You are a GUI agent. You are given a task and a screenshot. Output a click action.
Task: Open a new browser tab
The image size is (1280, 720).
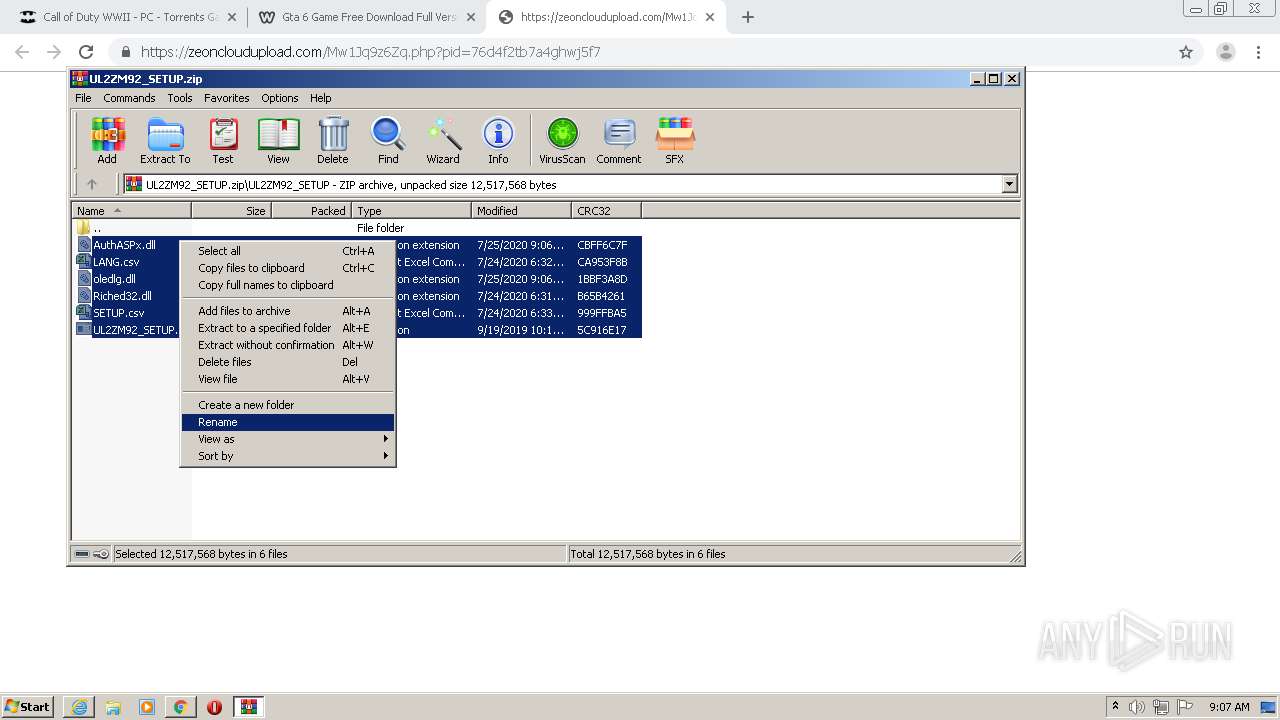[748, 17]
